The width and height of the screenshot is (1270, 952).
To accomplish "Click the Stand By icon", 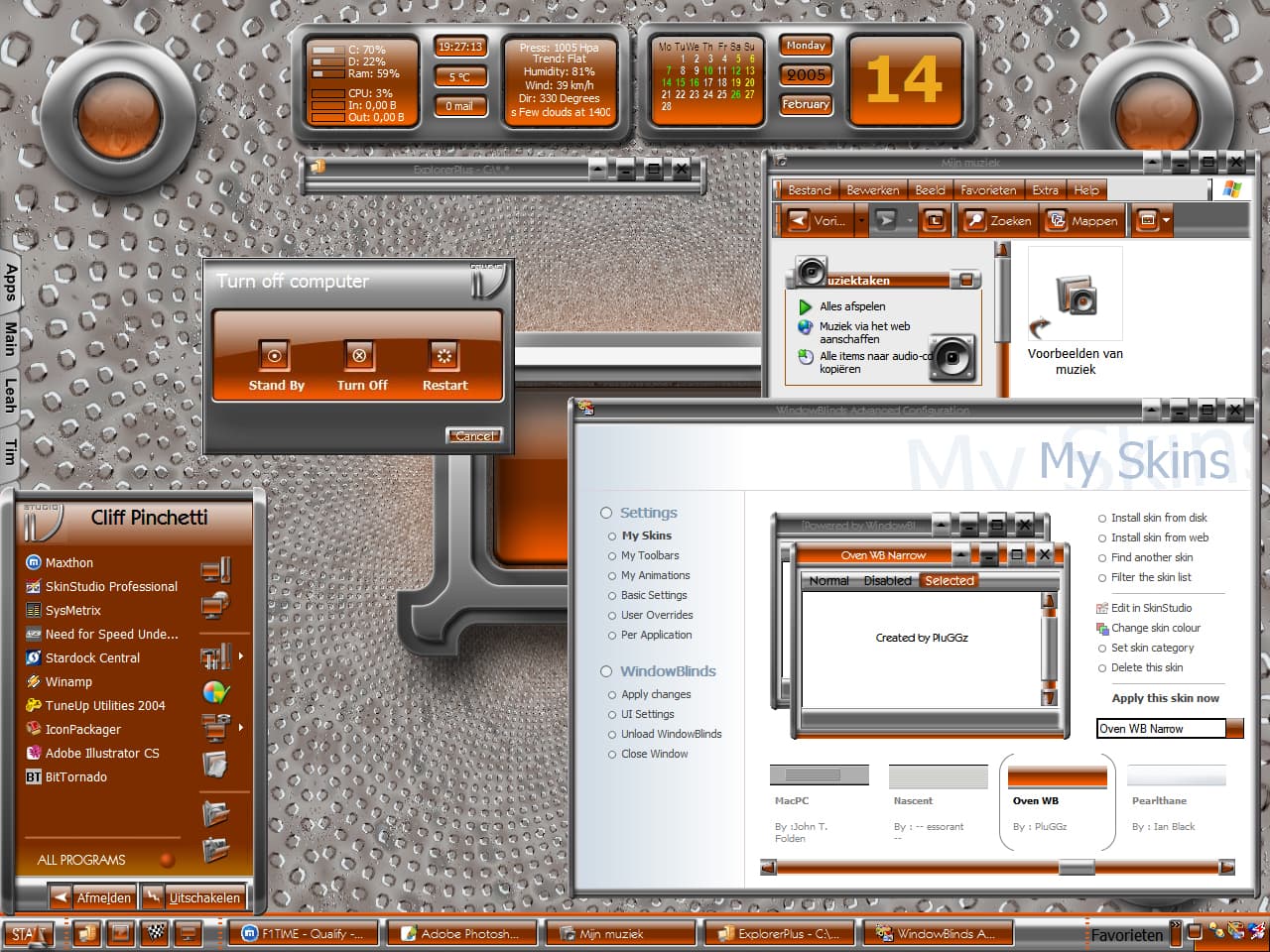I will [275, 355].
